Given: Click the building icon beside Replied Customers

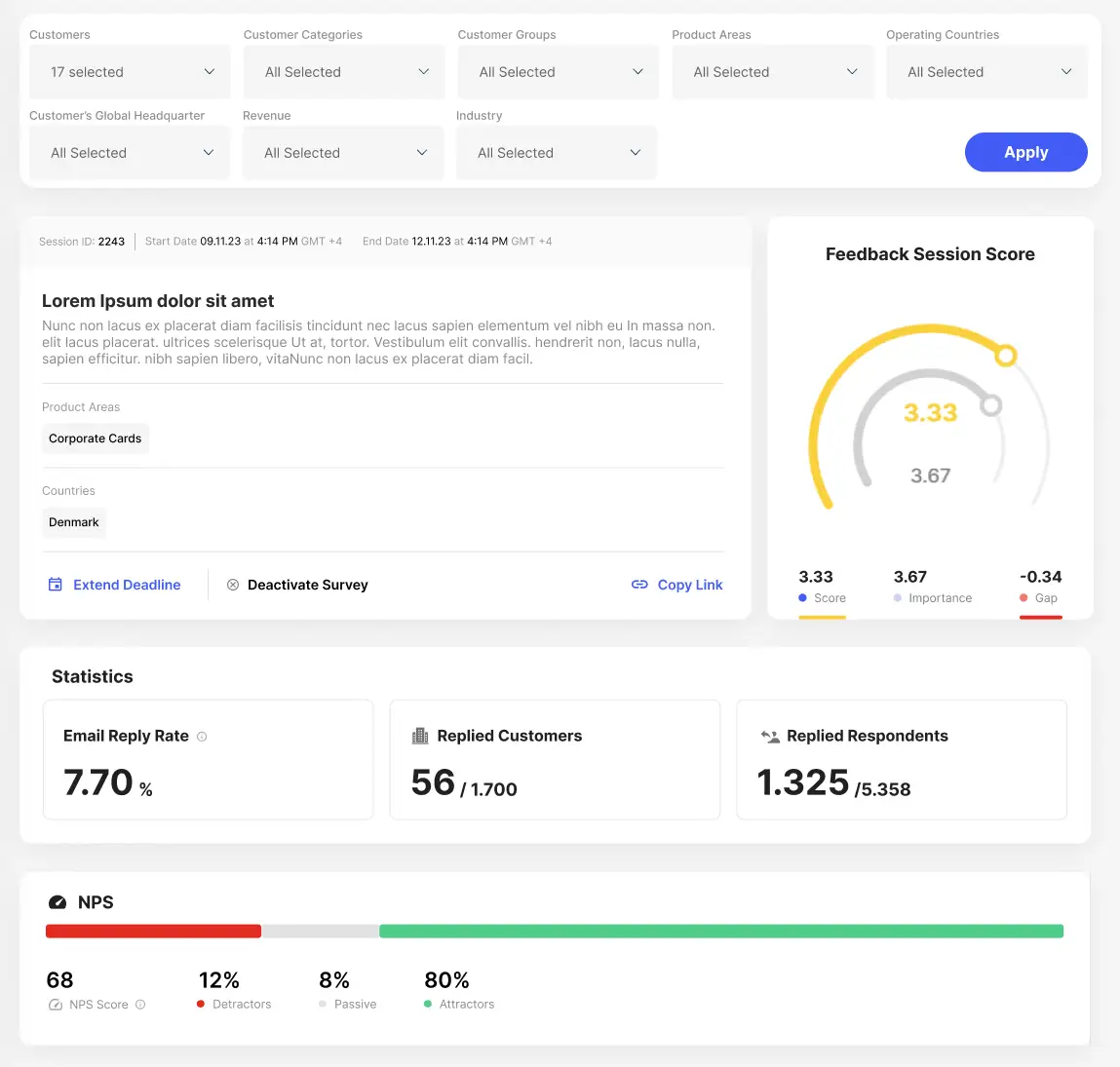Looking at the screenshot, I should pyautogui.click(x=421, y=736).
